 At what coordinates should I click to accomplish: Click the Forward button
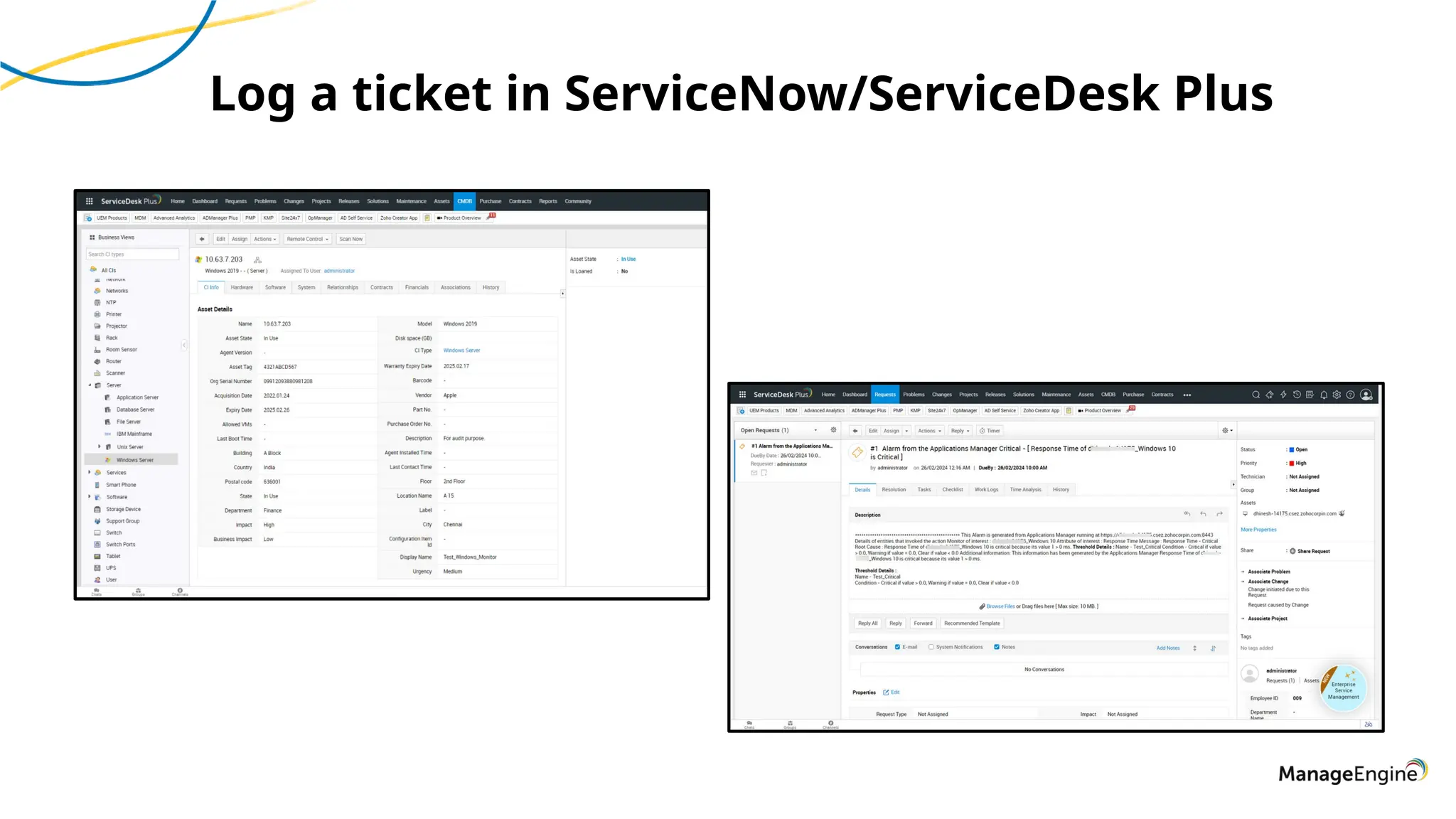tap(923, 623)
